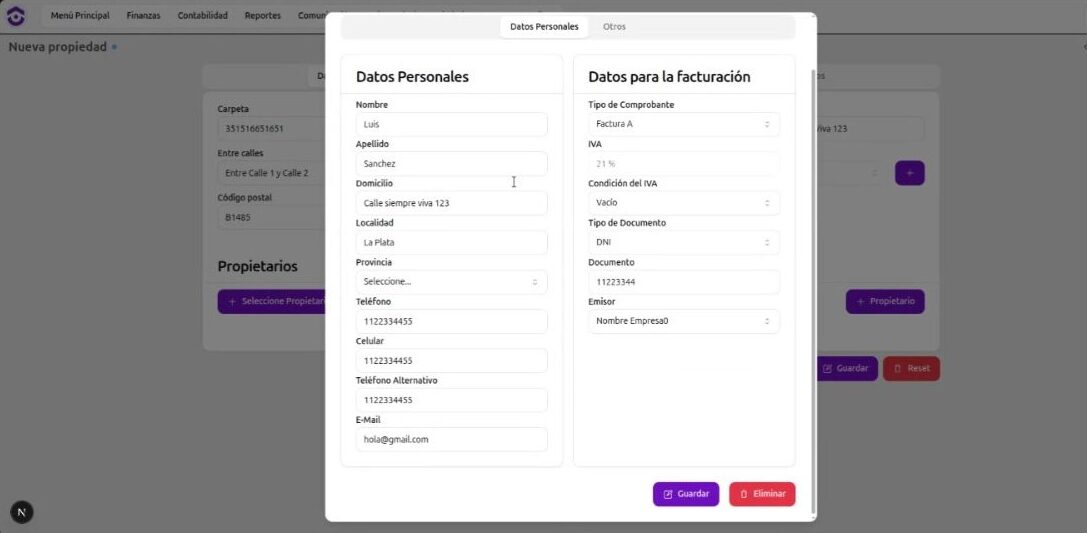The width and height of the screenshot is (1087, 533).
Task: Click the Nombre input field
Action: (451, 124)
